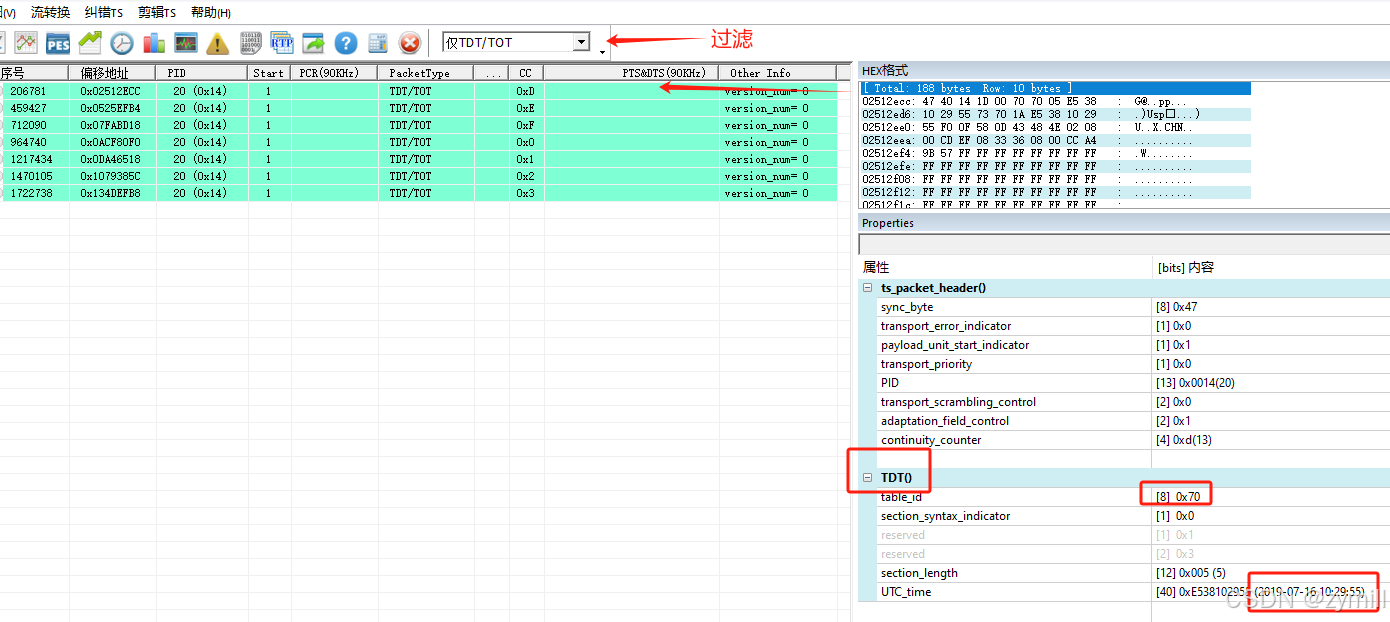Click the small toolbar overflow arrow
The height and width of the screenshot is (622, 1390).
[x=602, y=52]
